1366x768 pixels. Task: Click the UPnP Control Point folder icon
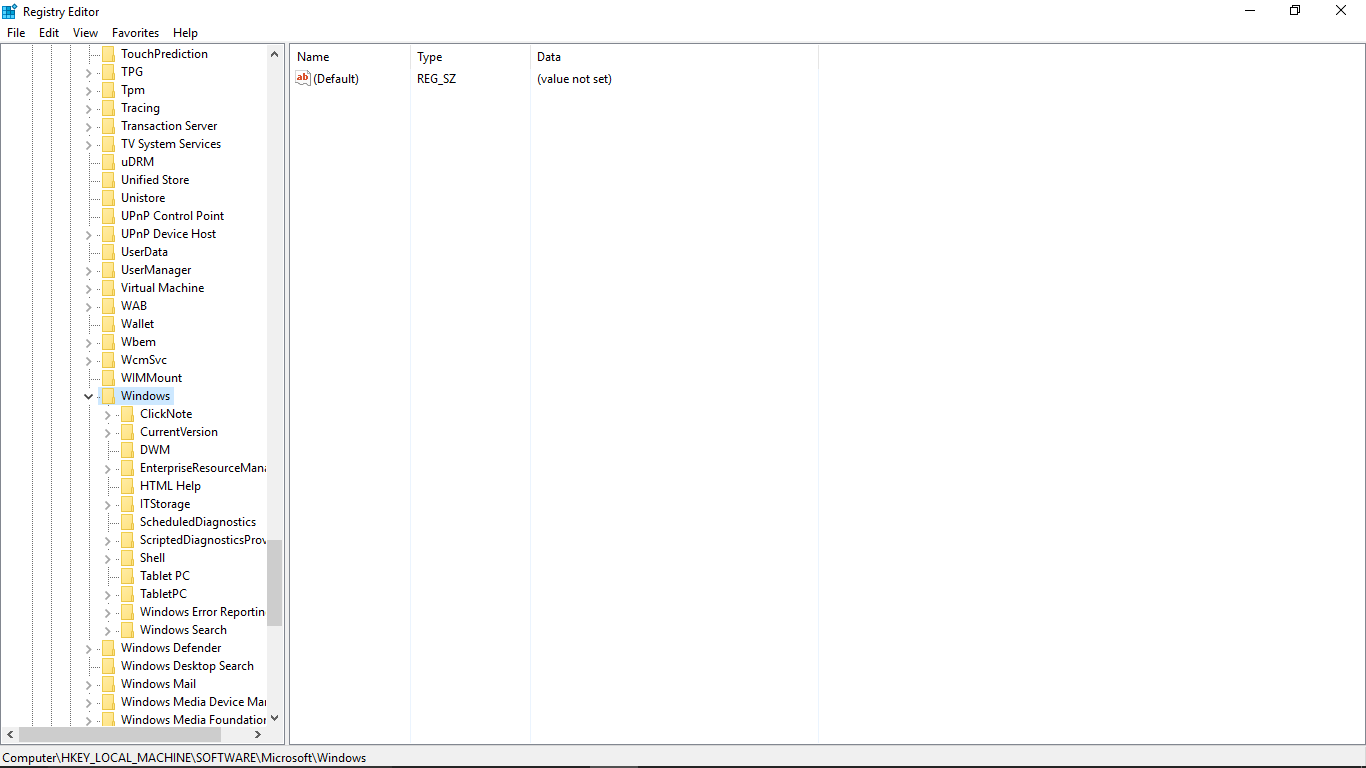[x=108, y=216]
